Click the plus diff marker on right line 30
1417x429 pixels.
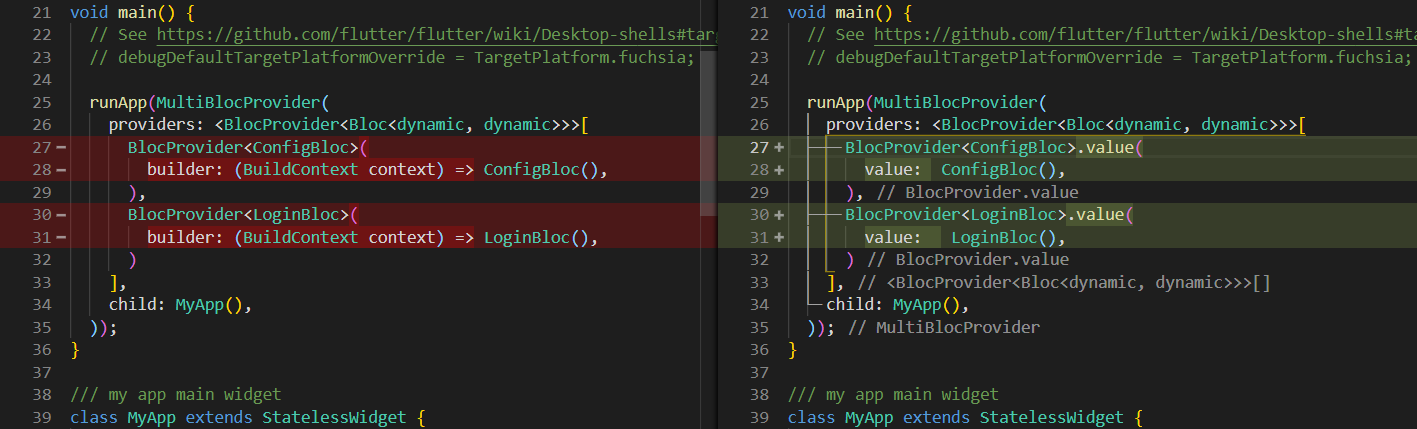click(x=778, y=214)
